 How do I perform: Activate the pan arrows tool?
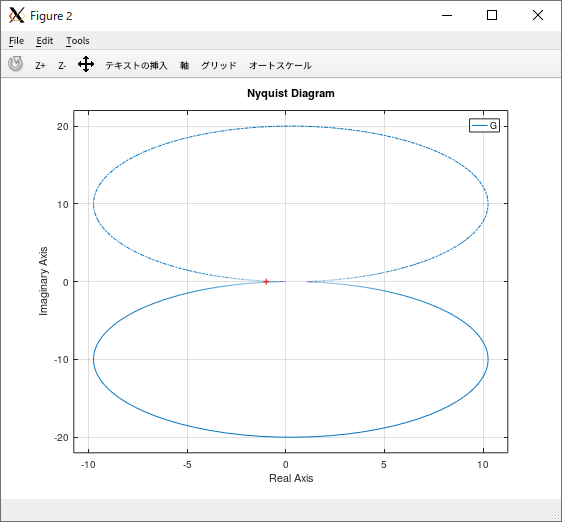tap(86, 65)
